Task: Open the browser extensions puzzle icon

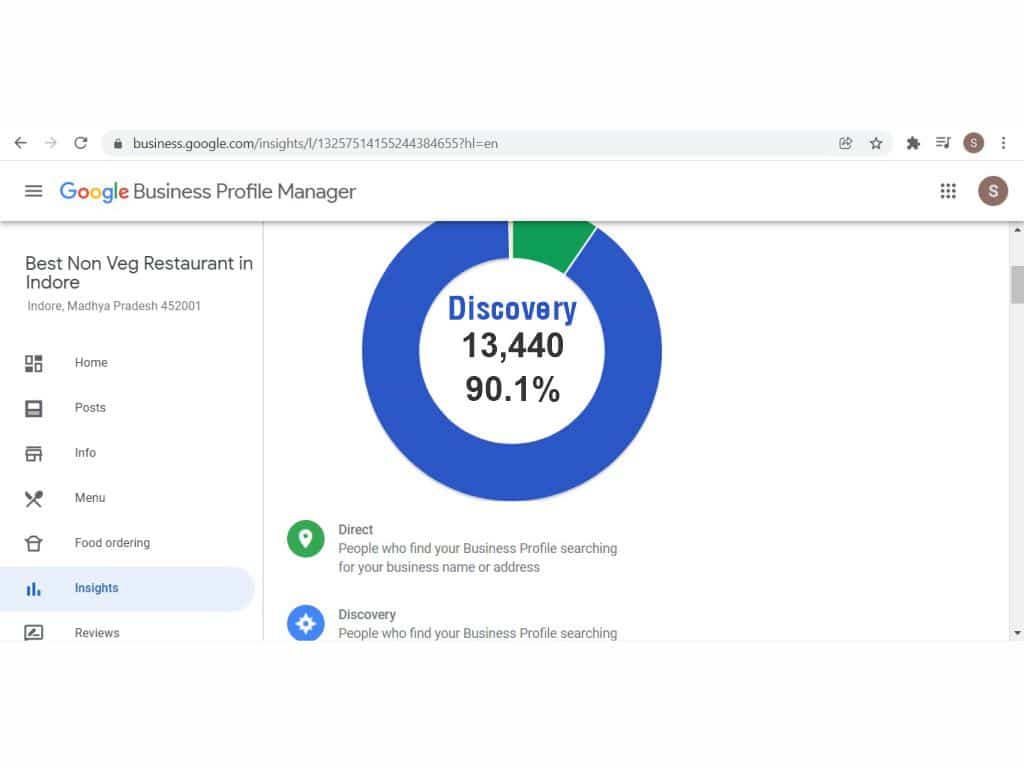Action: (x=912, y=143)
